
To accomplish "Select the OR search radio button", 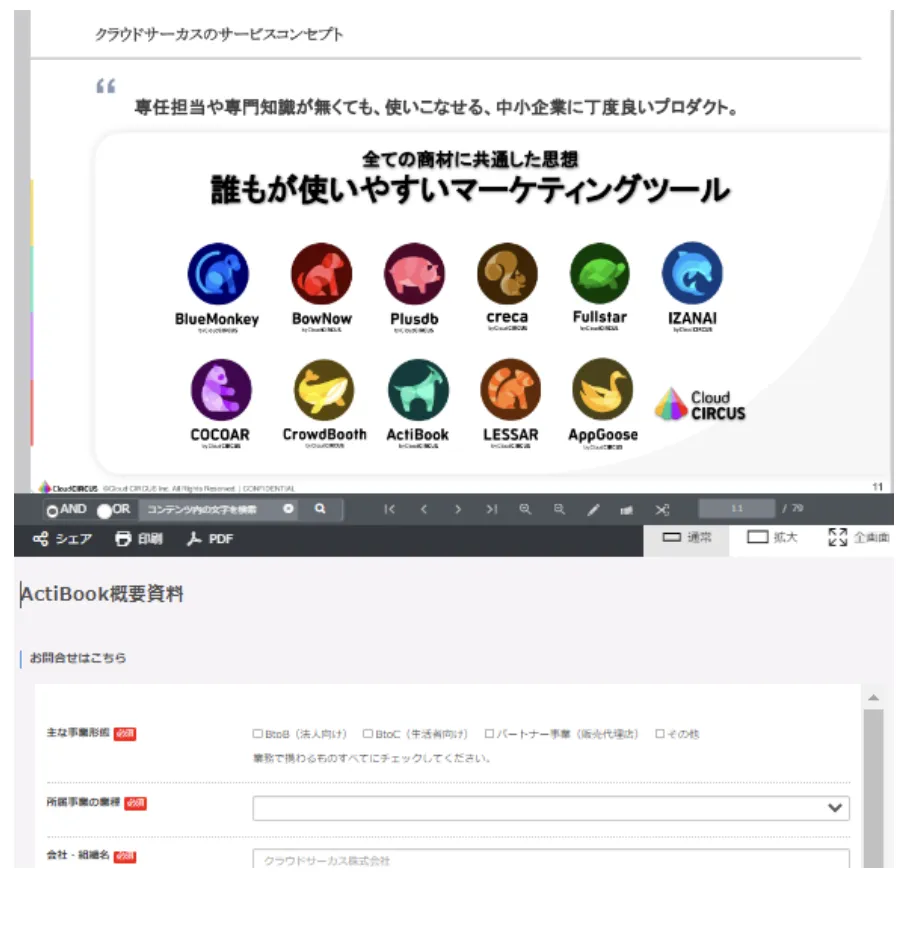I will (x=104, y=511).
